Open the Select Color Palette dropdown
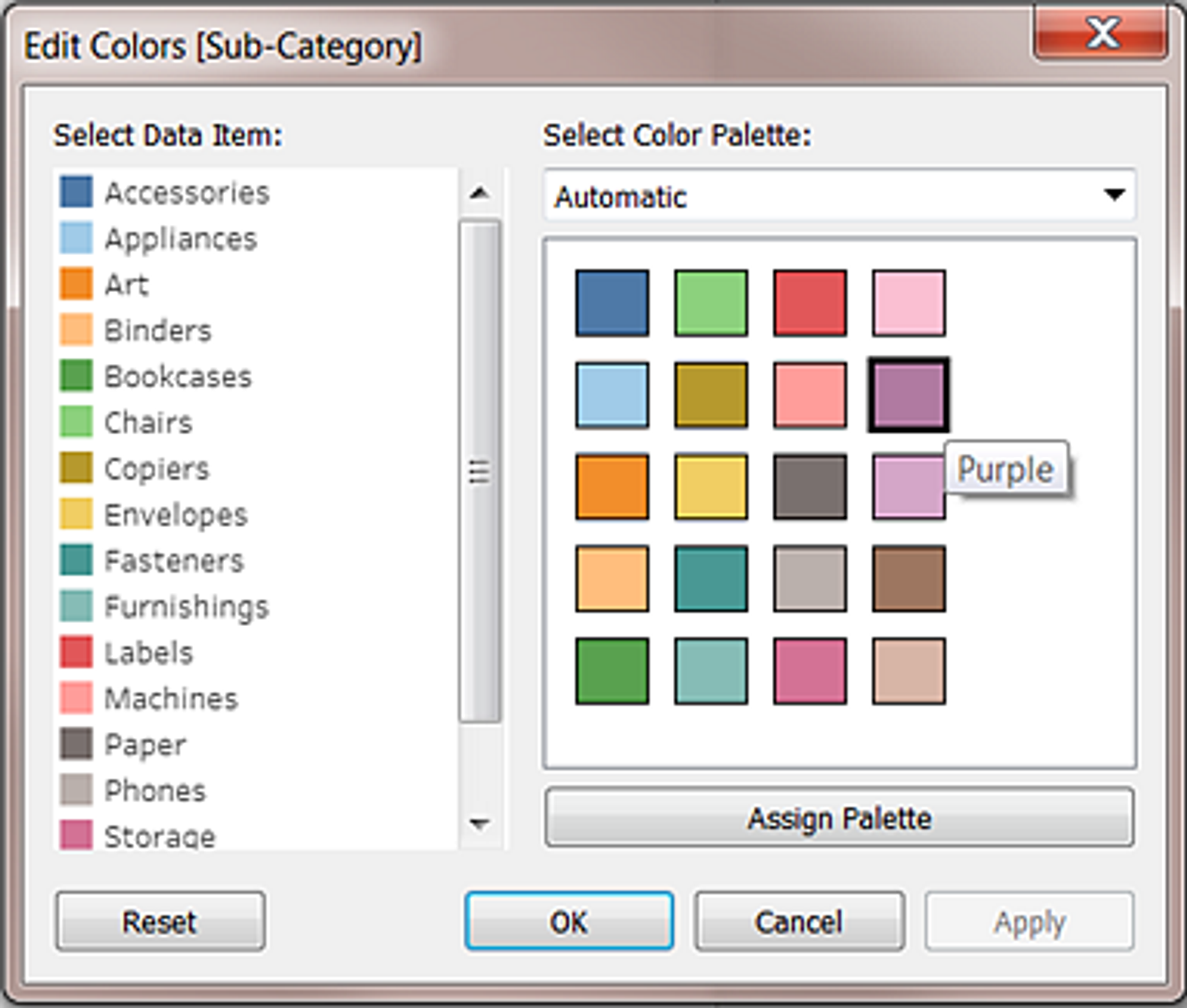Image resolution: width=1187 pixels, height=1008 pixels. point(840,195)
